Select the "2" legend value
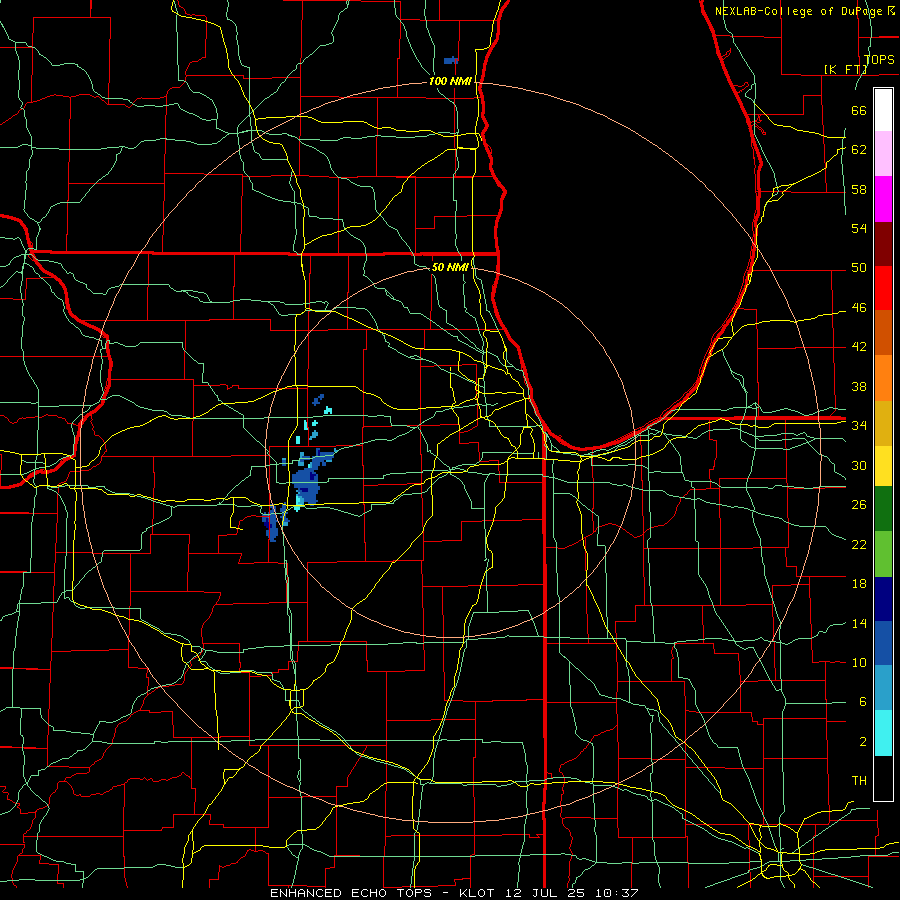This screenshot has height=900, width=900. tap(862, 742)
